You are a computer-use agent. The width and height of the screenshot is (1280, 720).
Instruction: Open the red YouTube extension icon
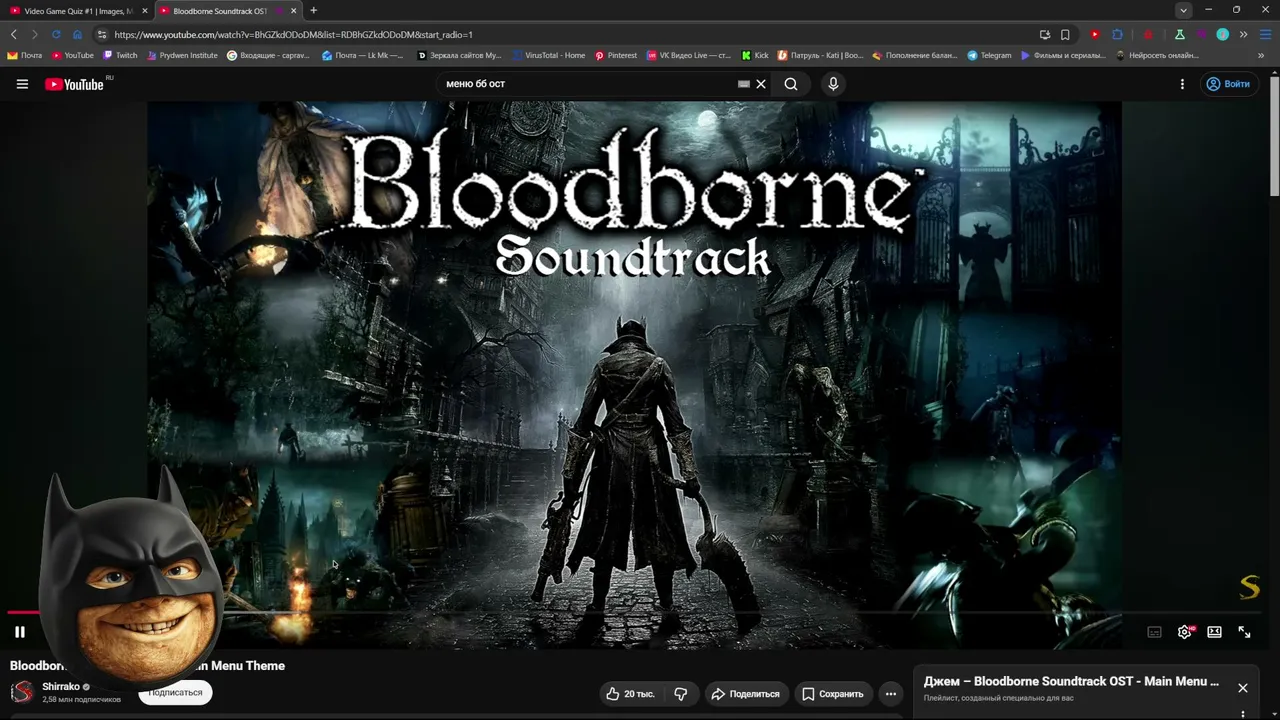click(1095, 35)
